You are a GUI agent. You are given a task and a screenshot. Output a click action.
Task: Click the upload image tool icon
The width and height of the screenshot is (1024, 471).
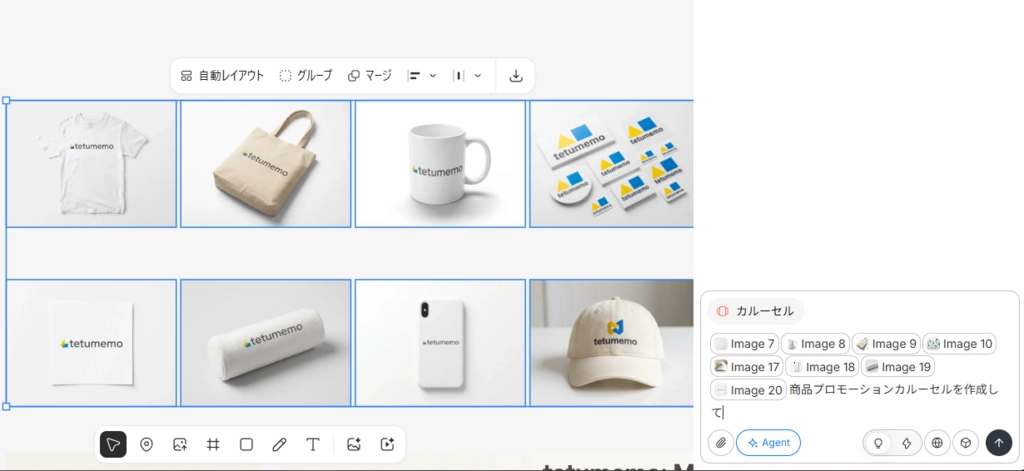pyautogui.click(x=180, y=445)
